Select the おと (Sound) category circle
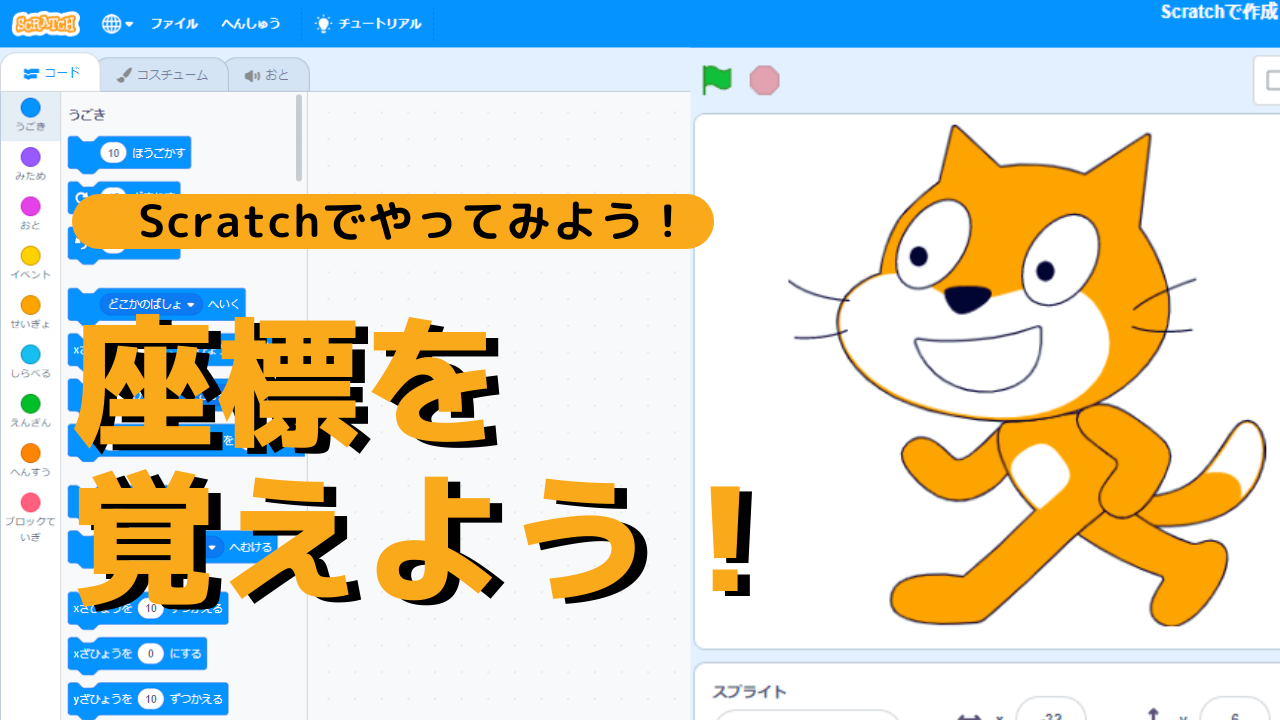The width and height of the screenshot is (1280, 720). tap(31, 206)
